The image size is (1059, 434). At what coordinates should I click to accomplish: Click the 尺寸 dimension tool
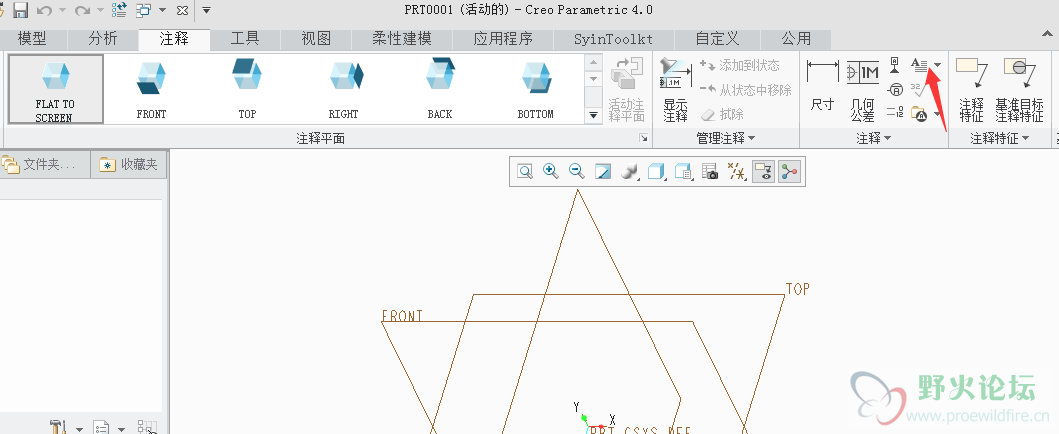point(823,86)
